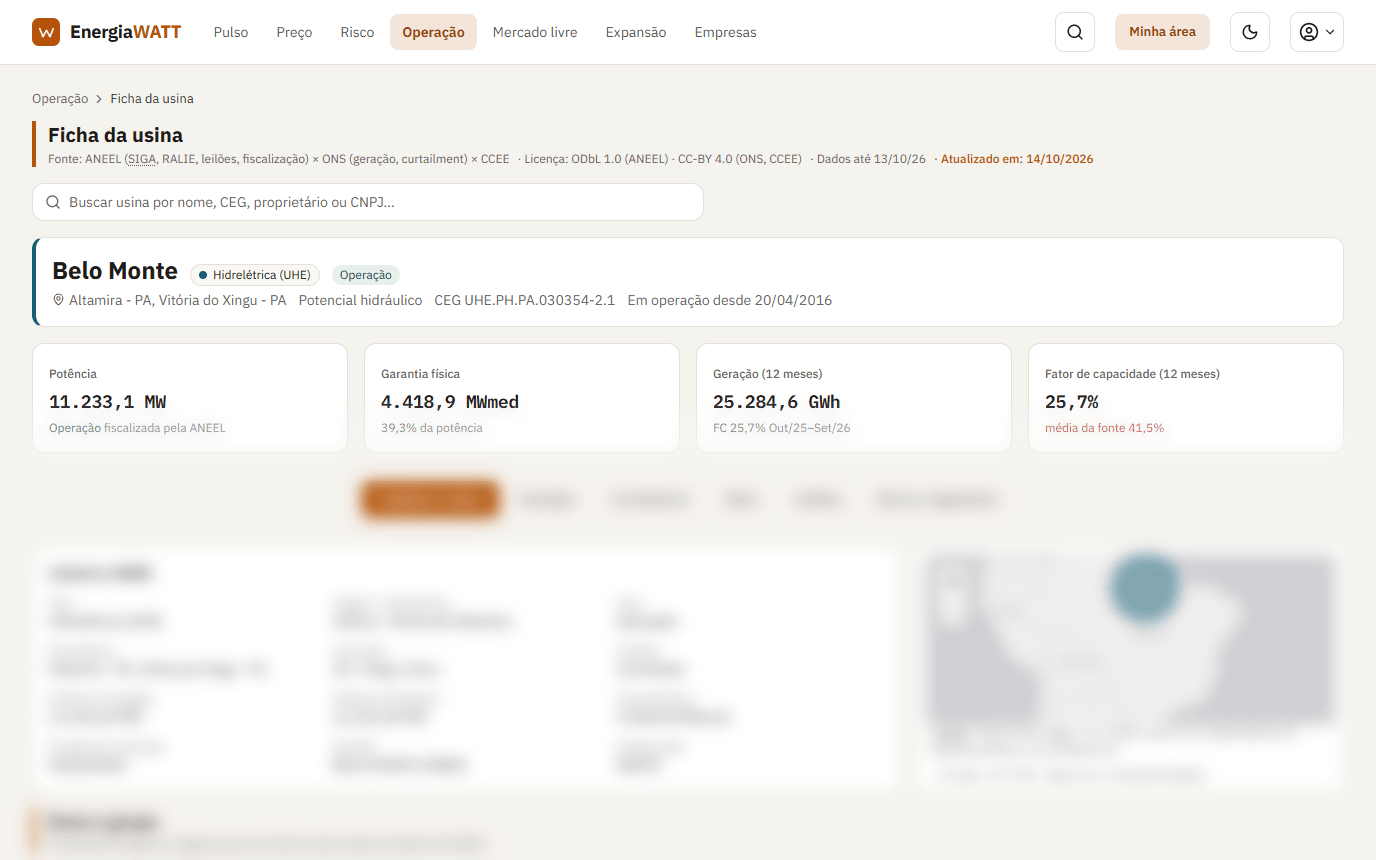Click the Belo Monte plant title
1376x860 pixels.
click(115, 271)
